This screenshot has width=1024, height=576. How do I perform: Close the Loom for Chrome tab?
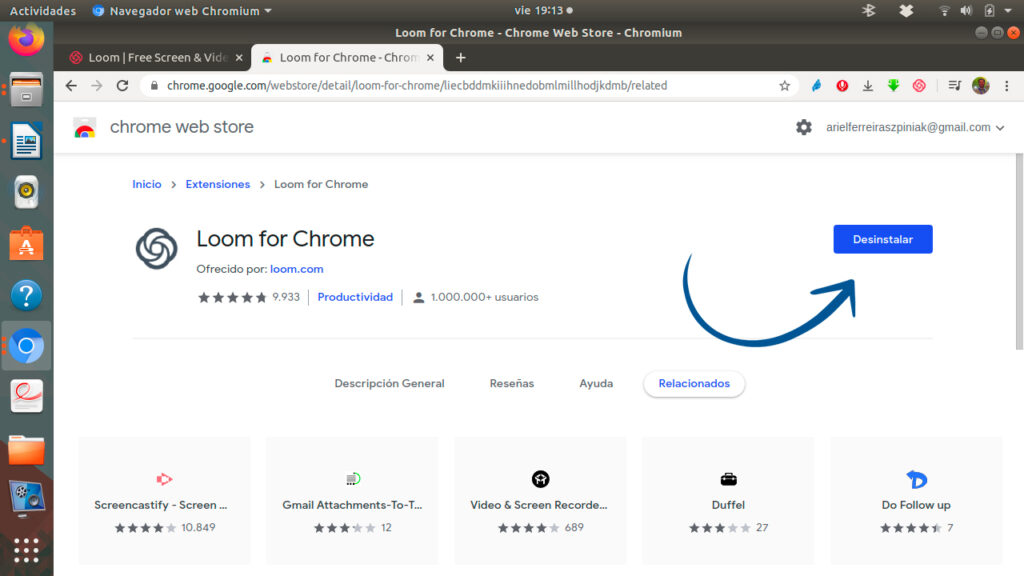pyautogui.click(x=430, y=57)
